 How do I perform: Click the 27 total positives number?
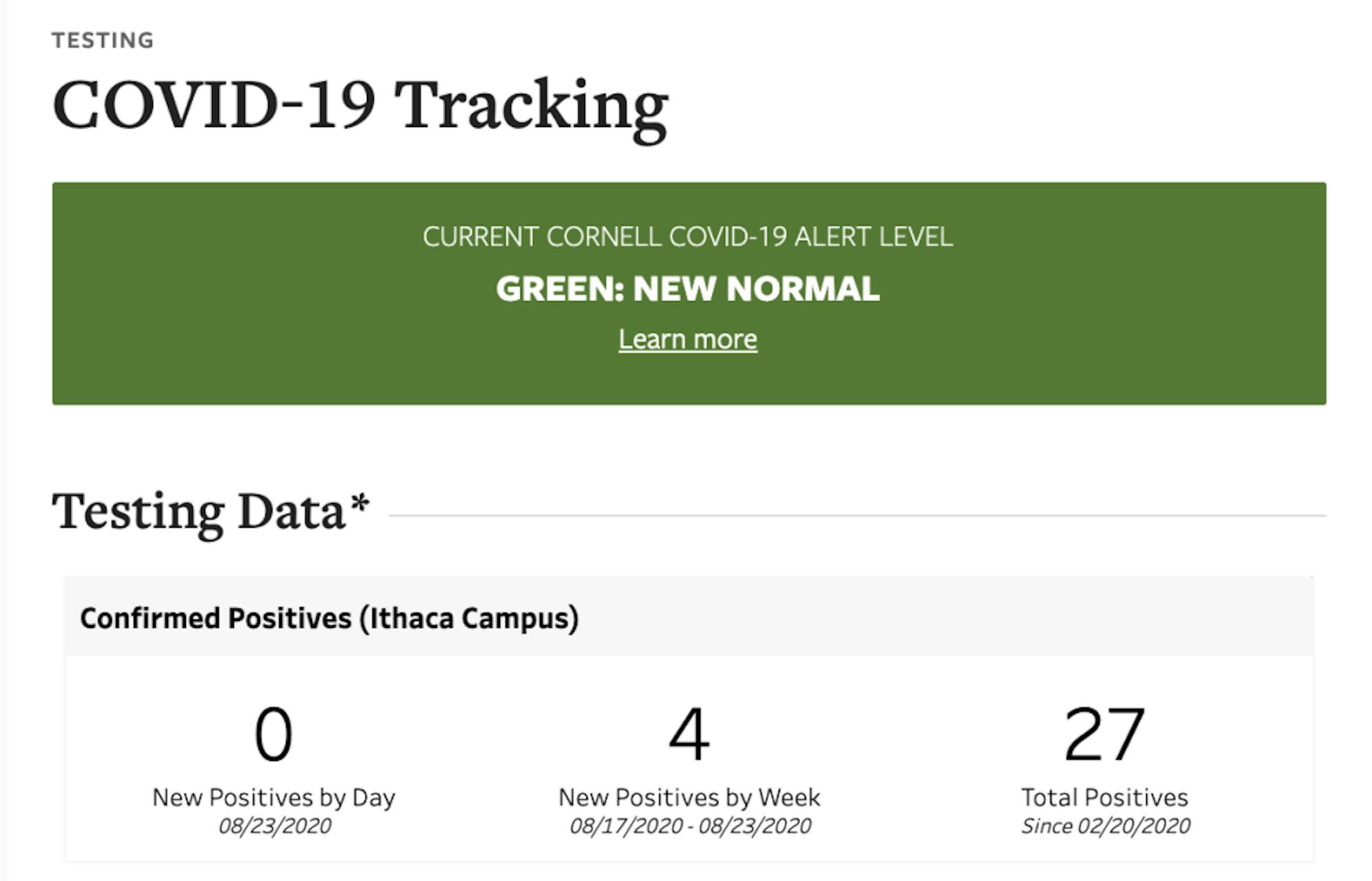click(1104, 735)
